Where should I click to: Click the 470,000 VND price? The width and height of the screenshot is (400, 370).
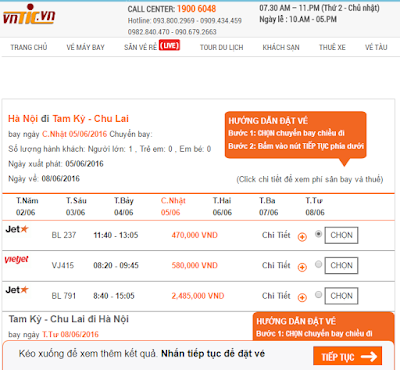pyautogui.click(x=195, y=235)
